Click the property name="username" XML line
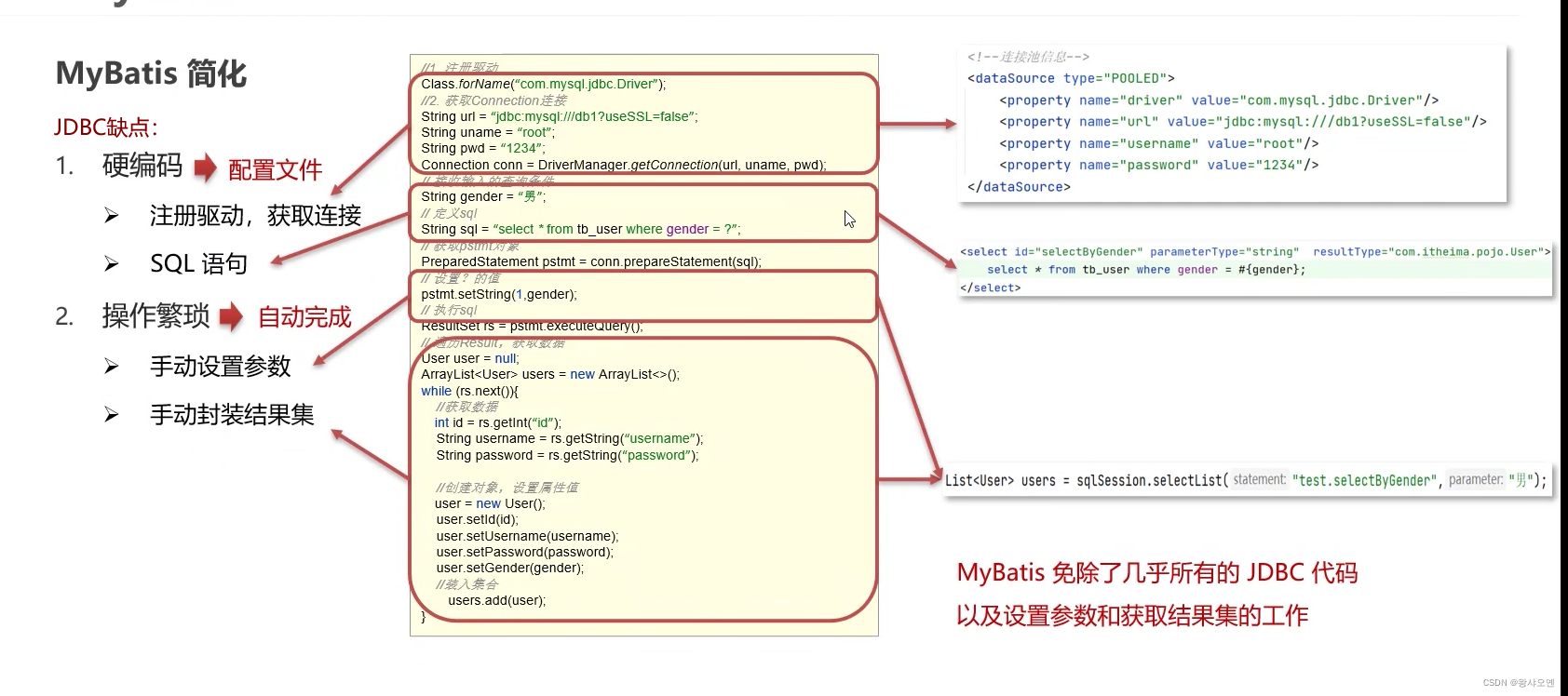1568x696 pixels. (1159, 143)
